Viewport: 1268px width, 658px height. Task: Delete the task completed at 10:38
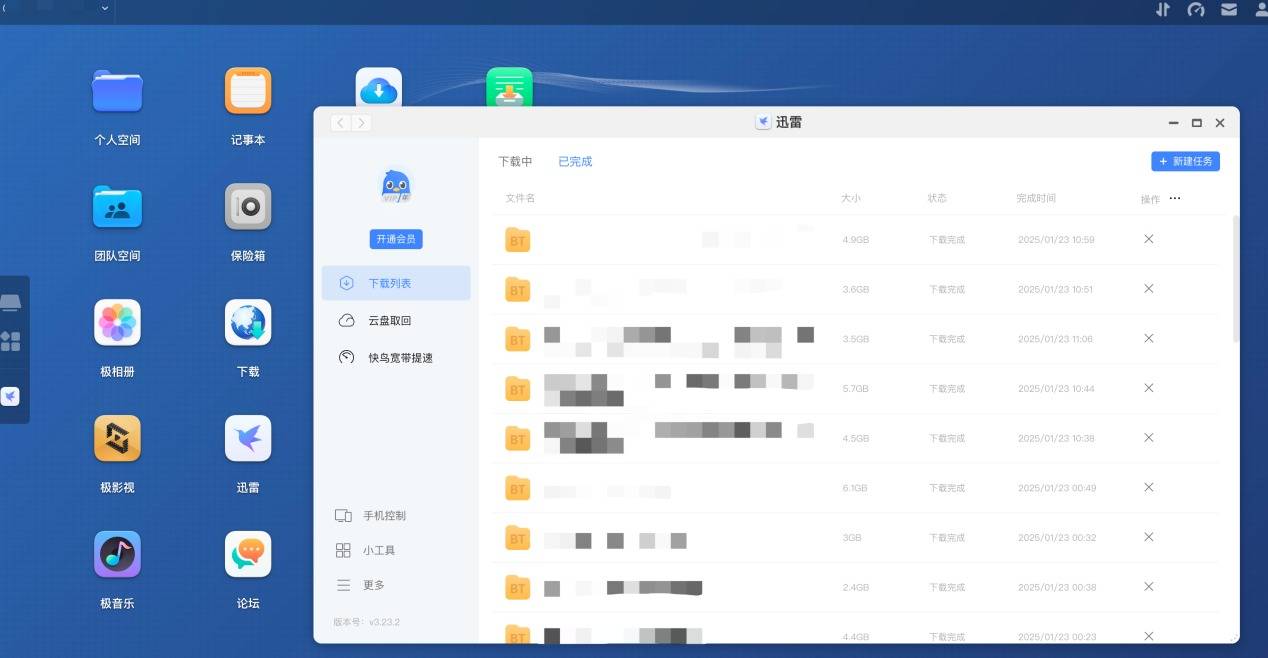[1149, 437]
